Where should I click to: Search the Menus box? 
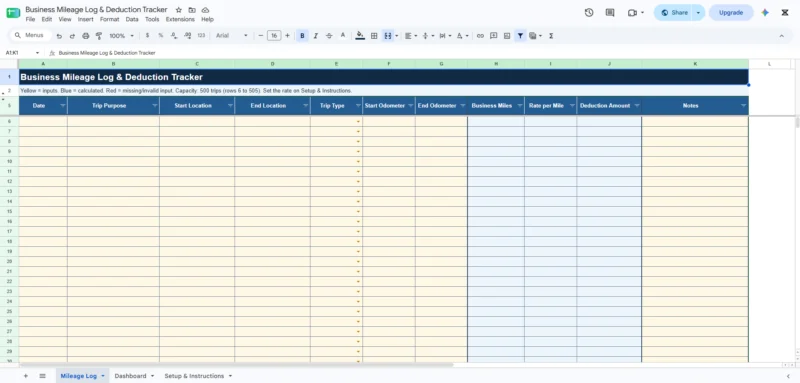point(31,36)
